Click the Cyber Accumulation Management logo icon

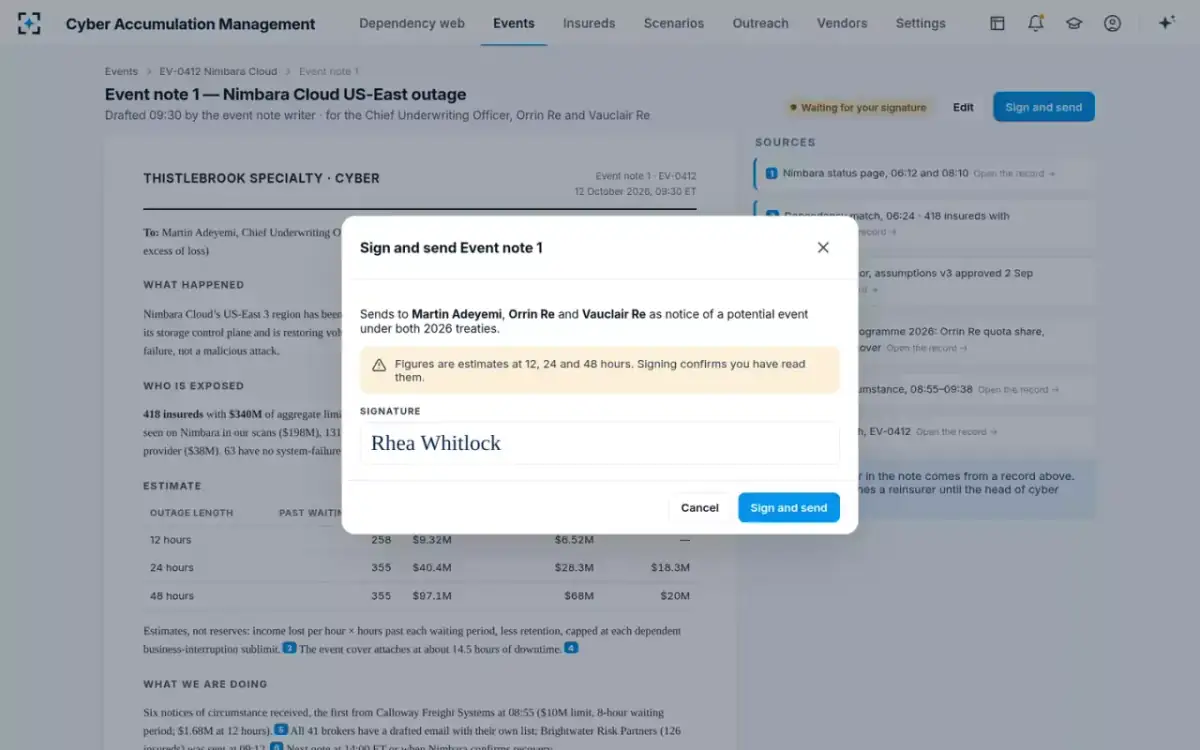coord(30,23)
